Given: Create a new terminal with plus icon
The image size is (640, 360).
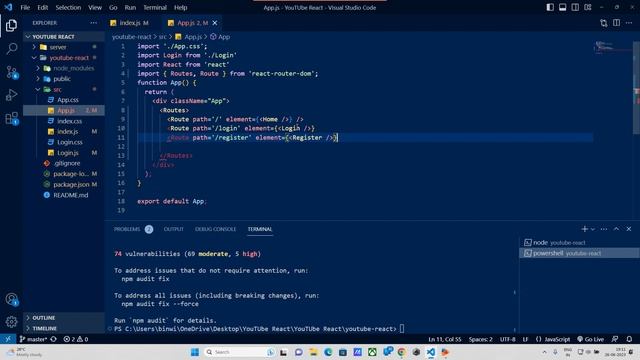Looking at the screenshot, I should pos(584,229).
